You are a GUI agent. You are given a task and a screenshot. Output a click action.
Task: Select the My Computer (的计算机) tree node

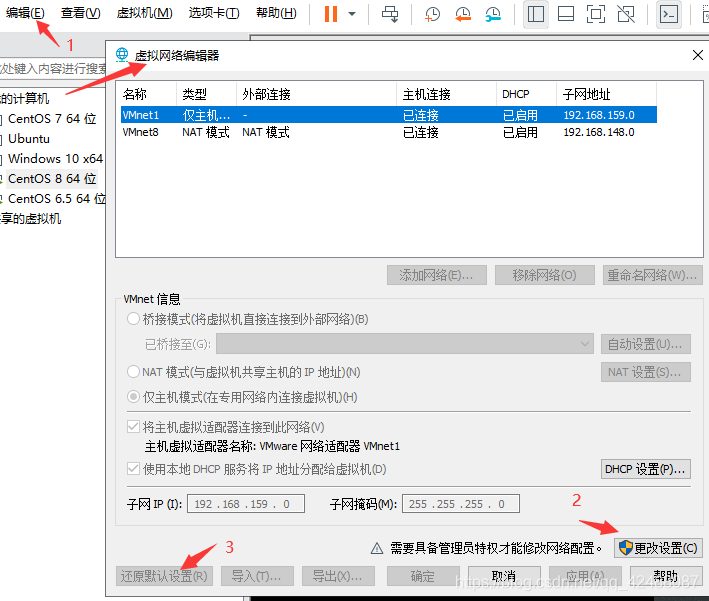[24, 98]
